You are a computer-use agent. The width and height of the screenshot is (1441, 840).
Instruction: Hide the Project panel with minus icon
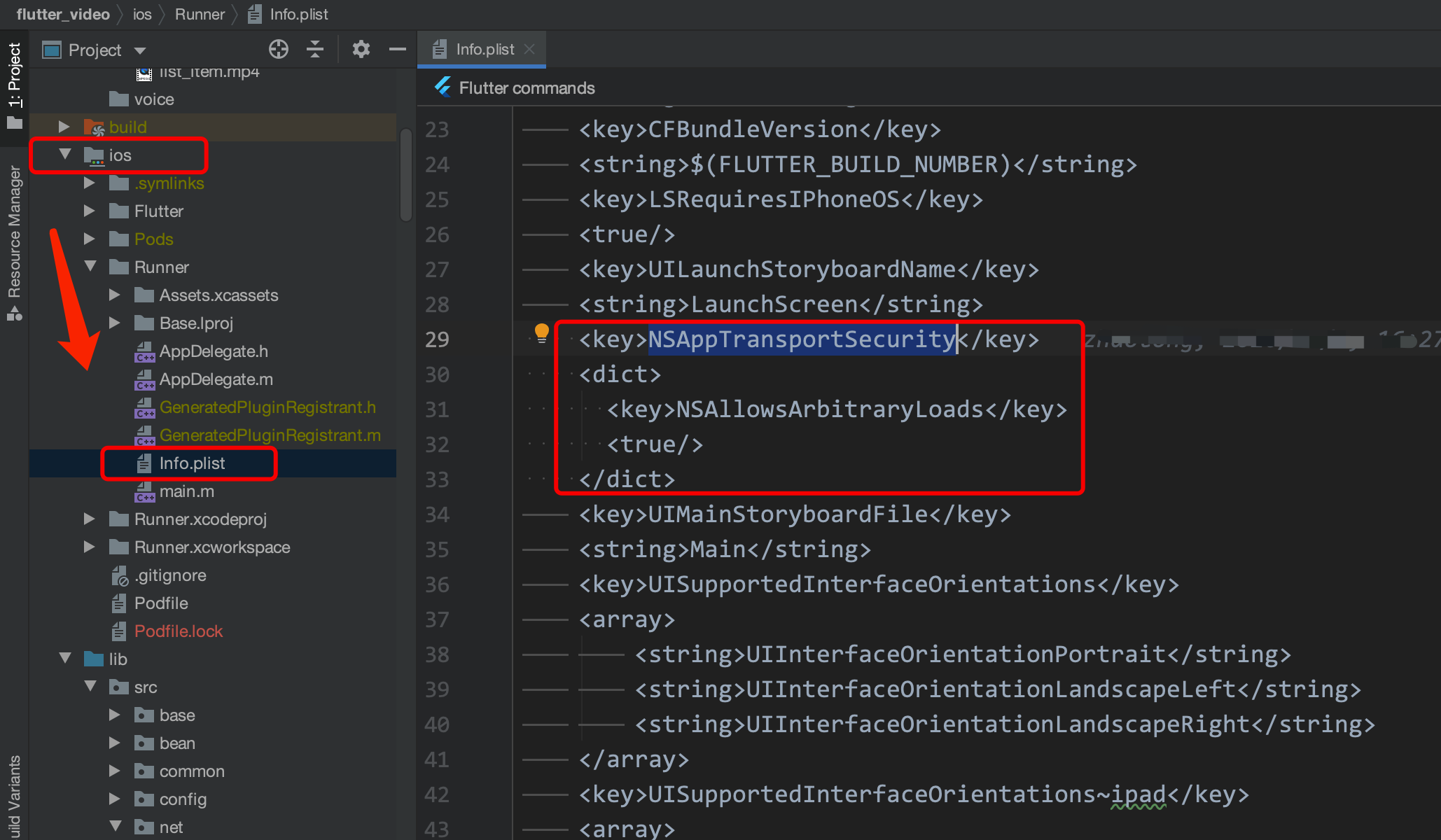coord(398,49)
